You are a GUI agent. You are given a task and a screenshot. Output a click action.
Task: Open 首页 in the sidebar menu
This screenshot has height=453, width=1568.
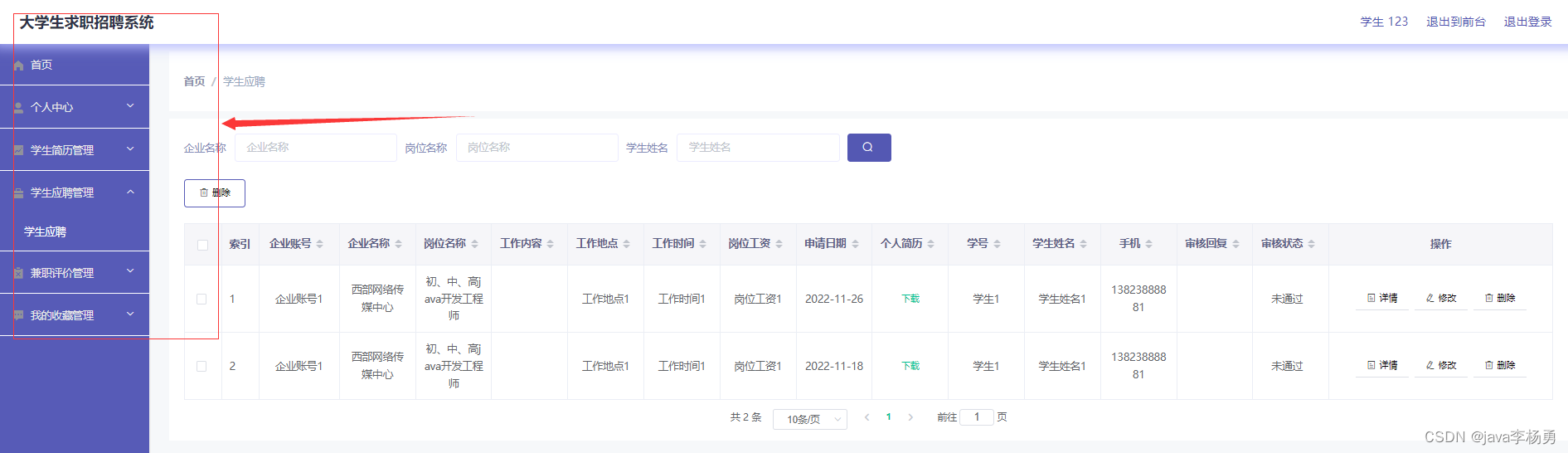click(75, 65)
